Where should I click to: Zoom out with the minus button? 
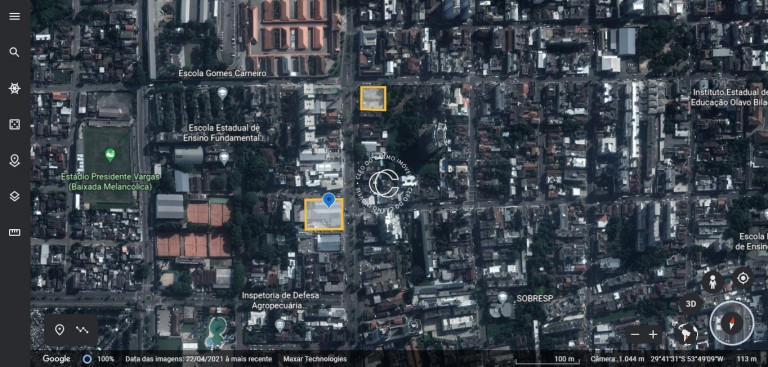pos(635,335)
